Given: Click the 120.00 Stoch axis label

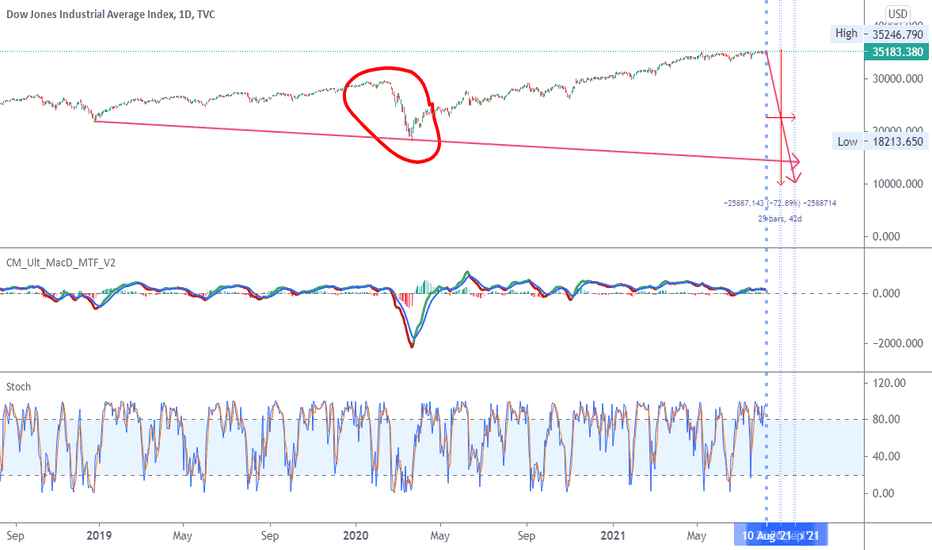Looking at the screenshot, I should (x=889, y=383).
